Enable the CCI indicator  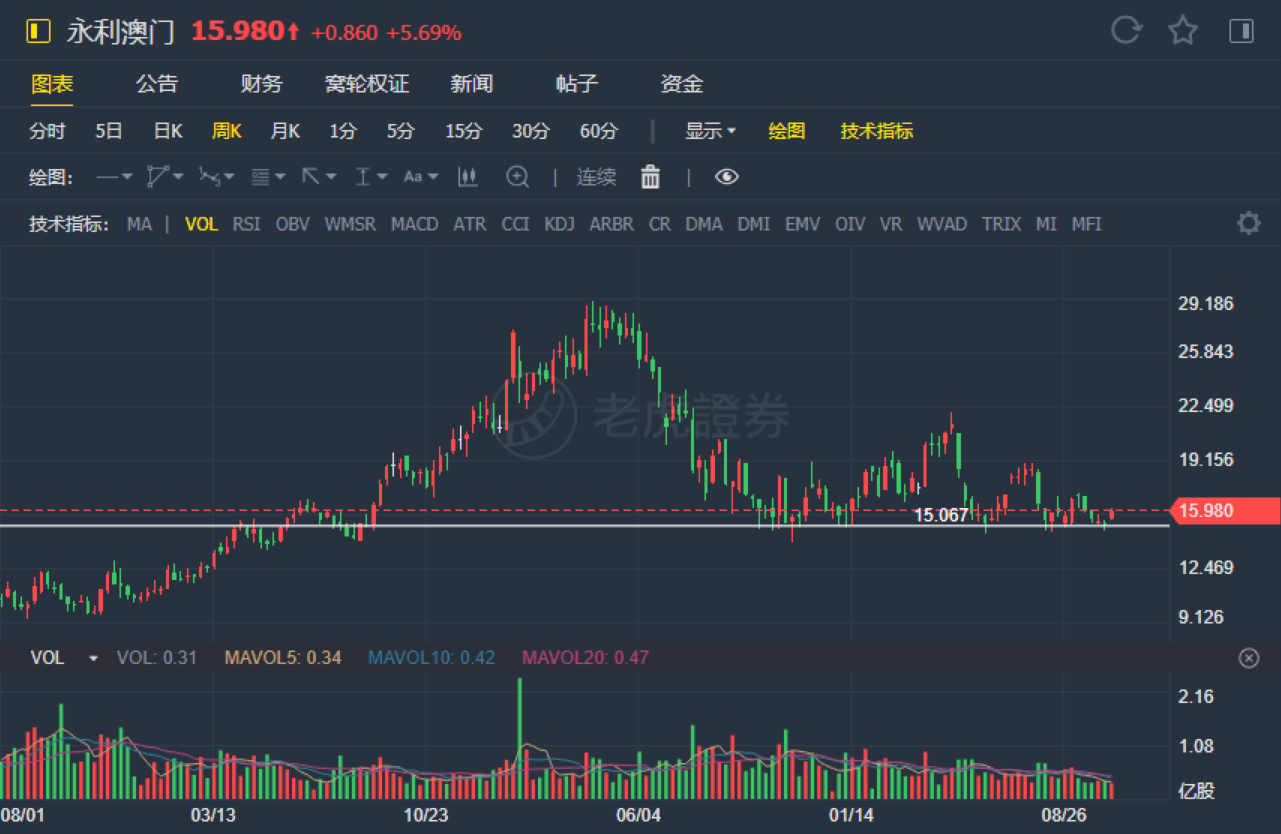515,224
